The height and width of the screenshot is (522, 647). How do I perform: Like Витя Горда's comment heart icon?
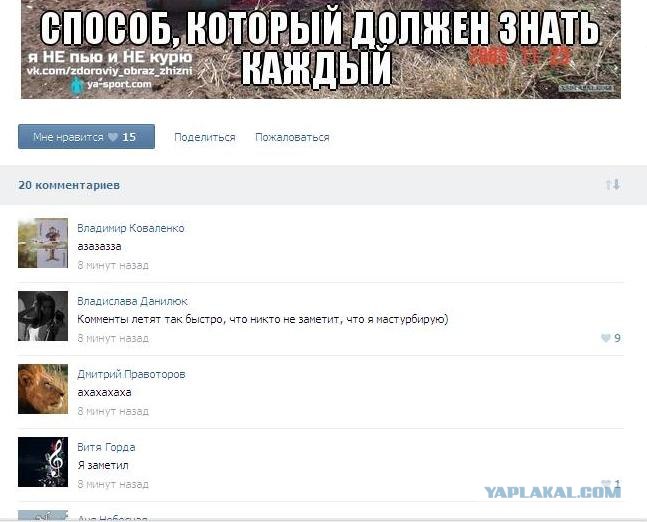(x=606, y=483)
